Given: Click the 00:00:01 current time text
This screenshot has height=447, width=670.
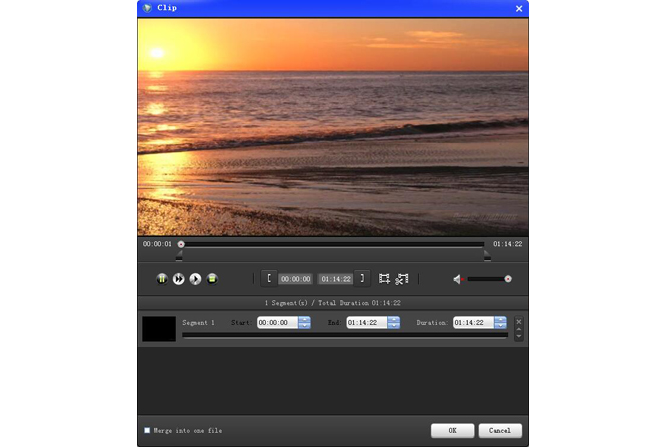Looking at the screenshot, I should tap(157, 244).
